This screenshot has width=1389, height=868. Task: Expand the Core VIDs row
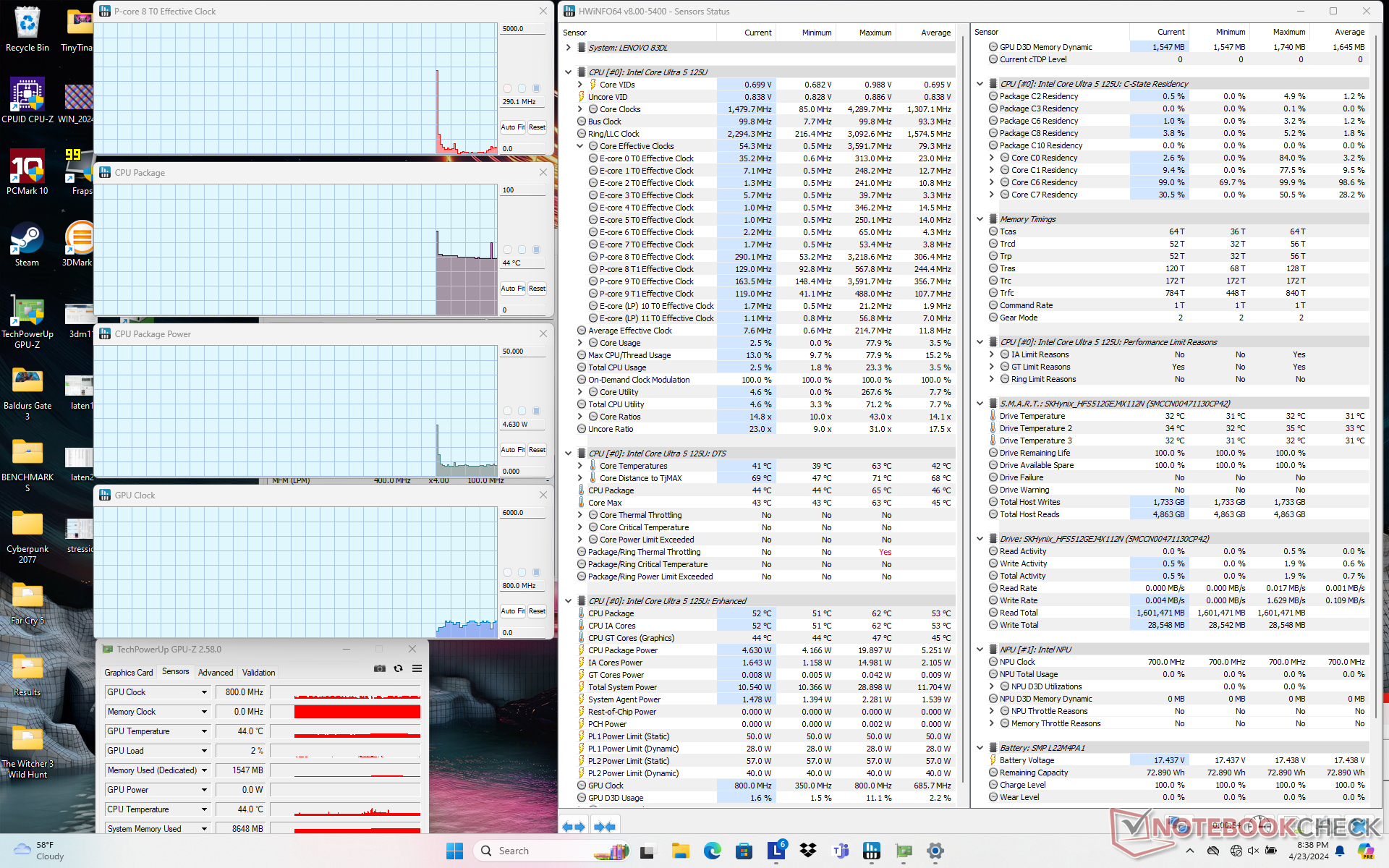tap(580, 85)
